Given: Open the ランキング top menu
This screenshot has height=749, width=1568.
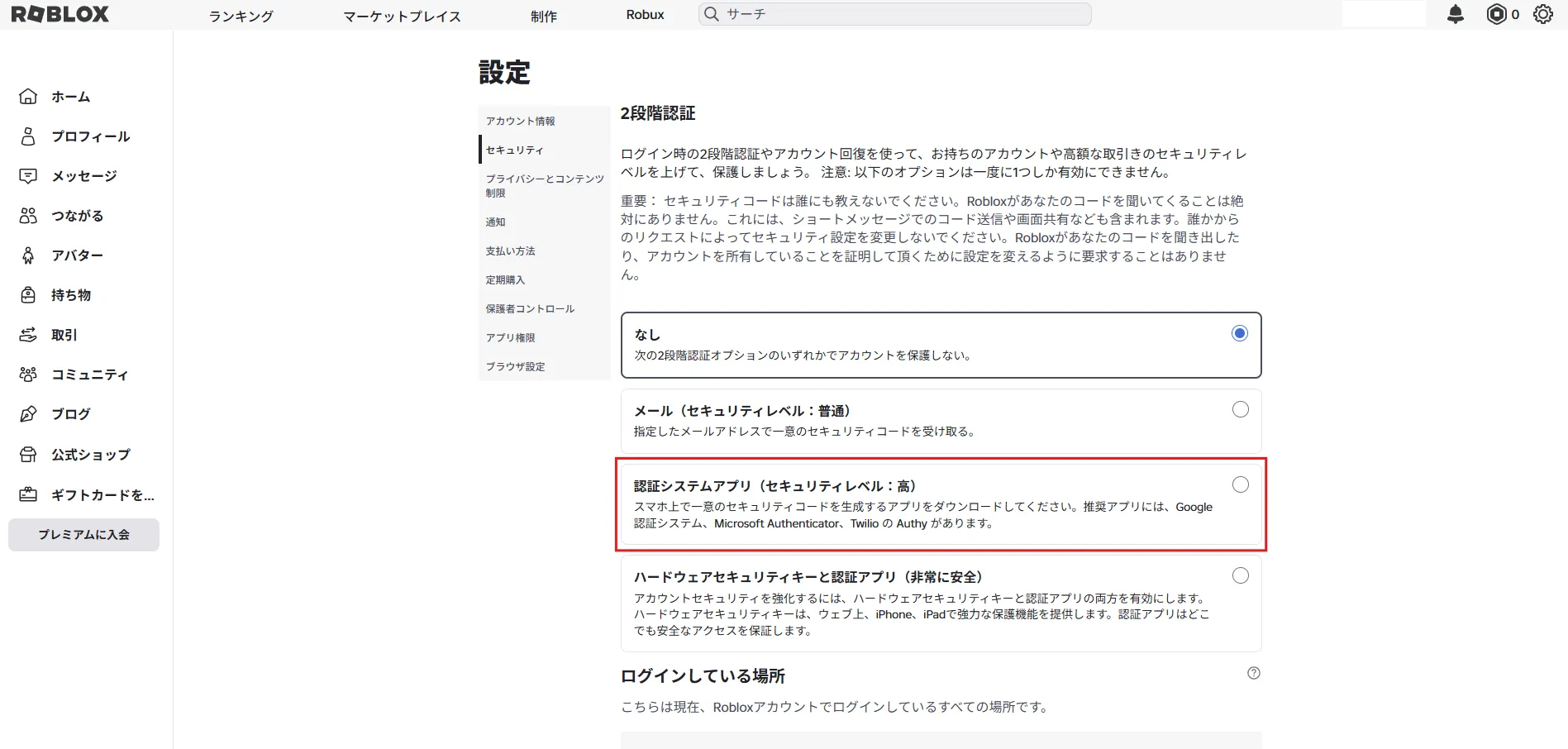Looking at the screenshot, I should coord(241,16).
